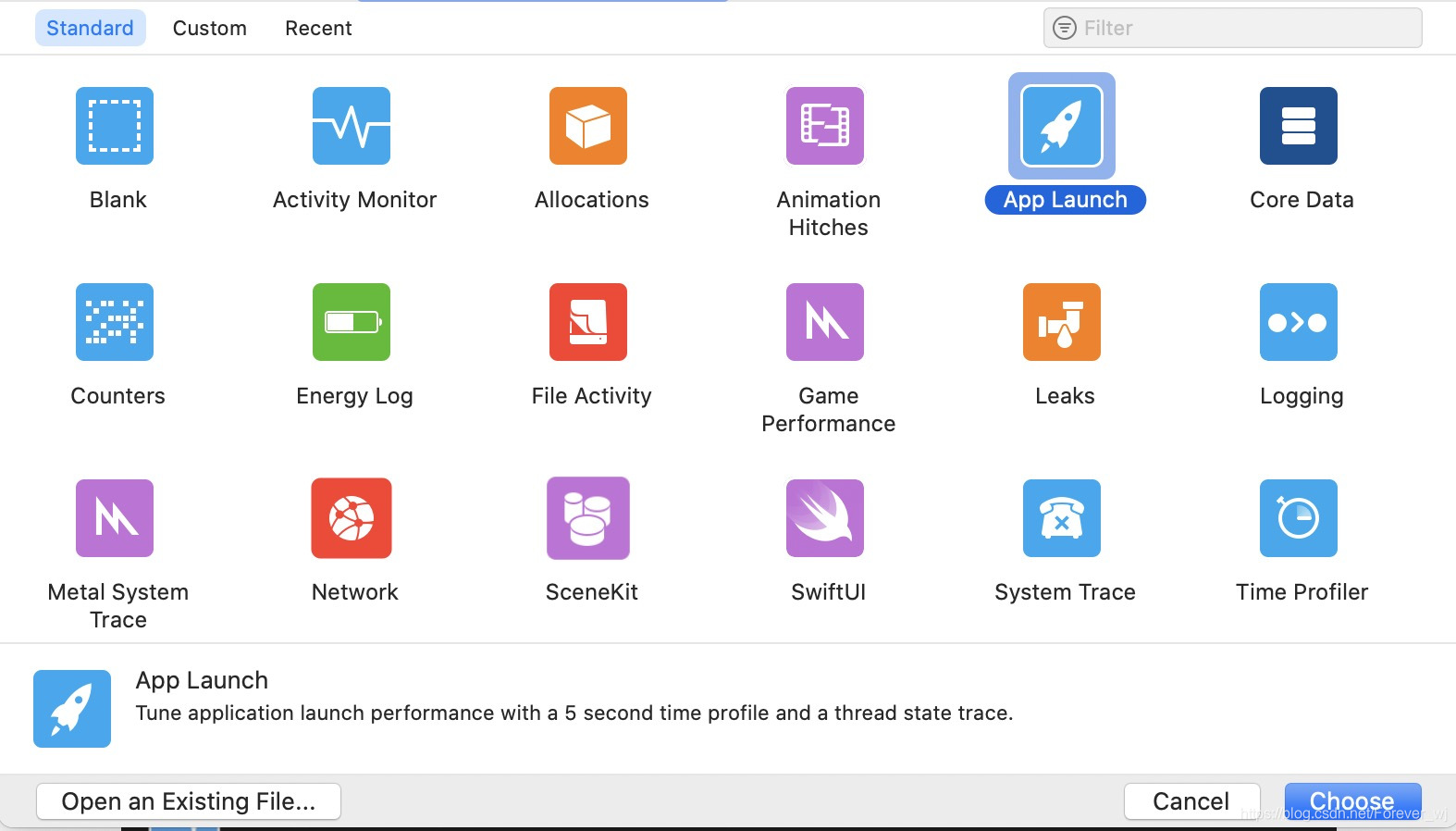
Task: Select the Logging template icon
Action: 1299,322
